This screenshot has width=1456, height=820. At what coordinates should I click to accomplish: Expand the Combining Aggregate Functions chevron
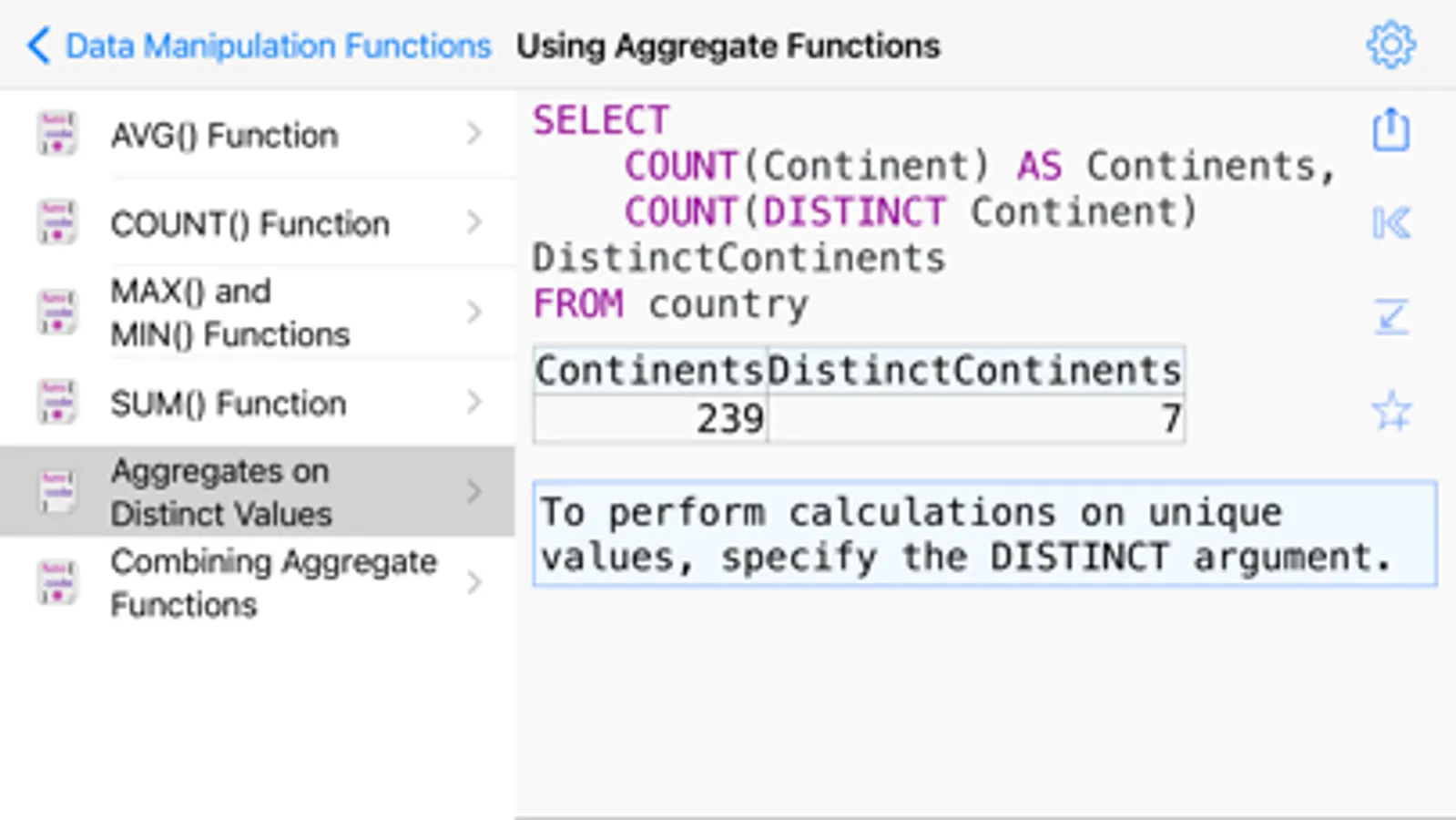pyautogui.click(x=473, y=583)
